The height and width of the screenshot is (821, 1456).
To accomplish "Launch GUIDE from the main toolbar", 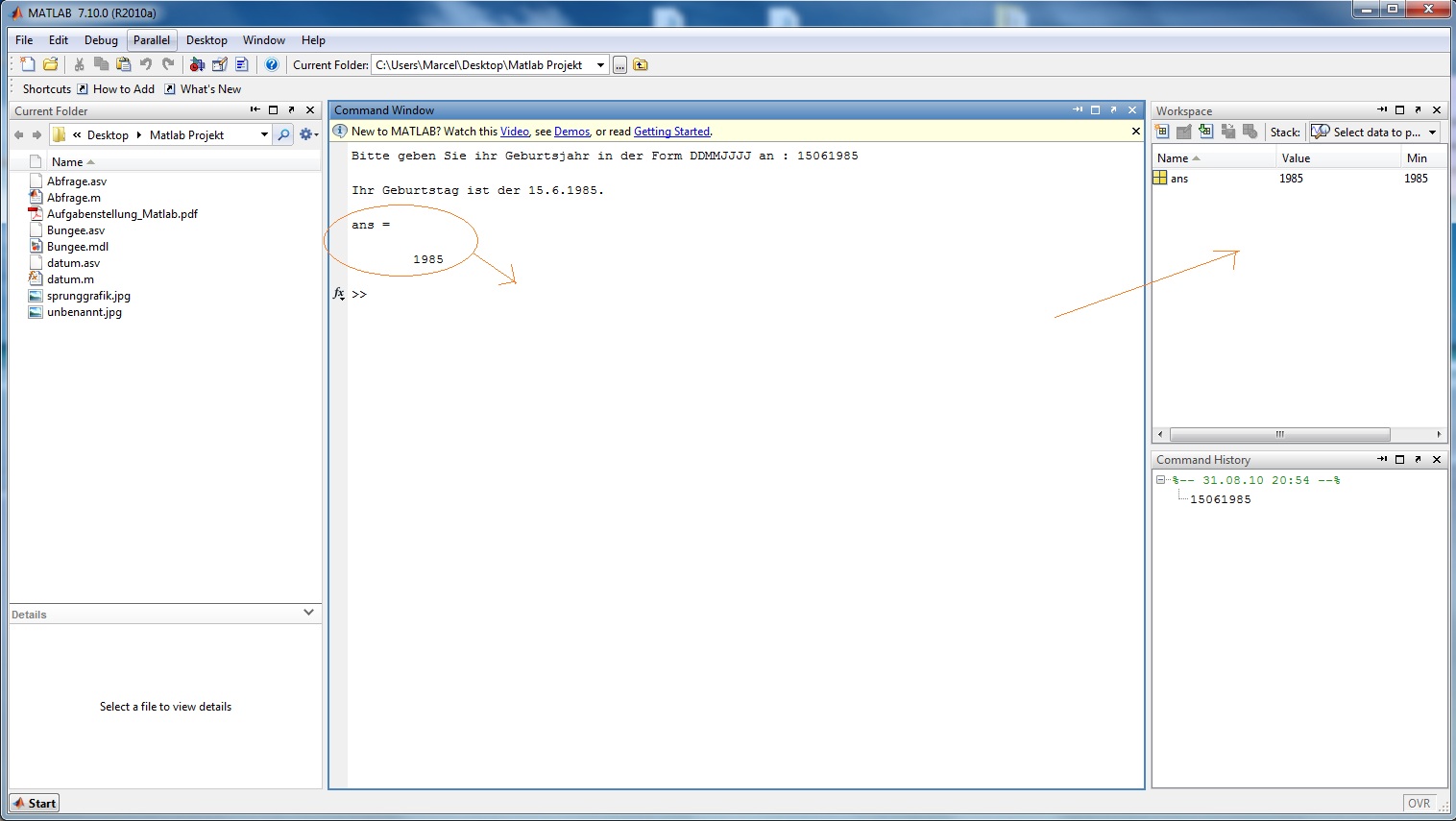I will 219,64.
